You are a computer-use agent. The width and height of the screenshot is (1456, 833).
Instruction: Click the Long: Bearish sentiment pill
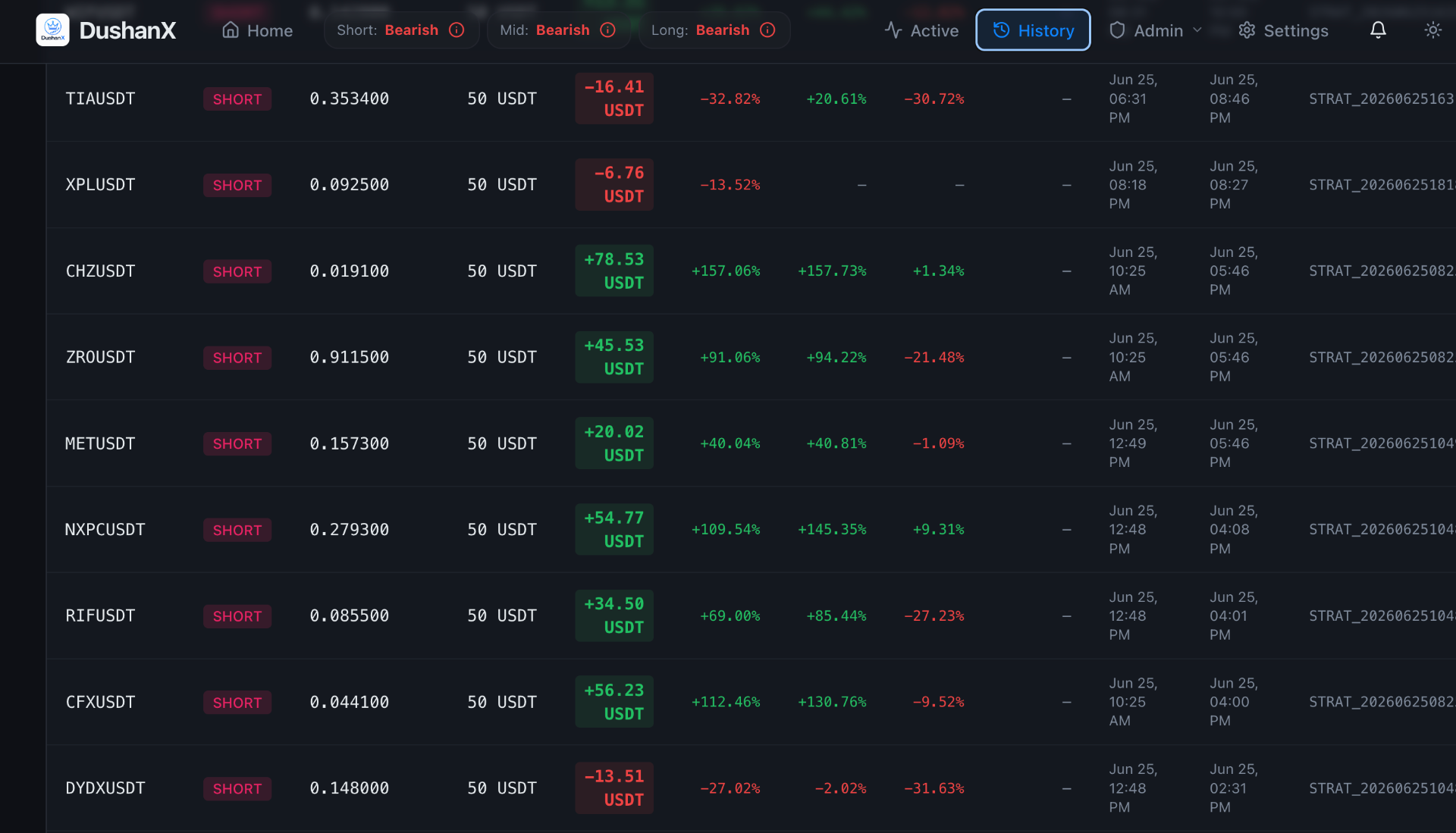point(714,30)
